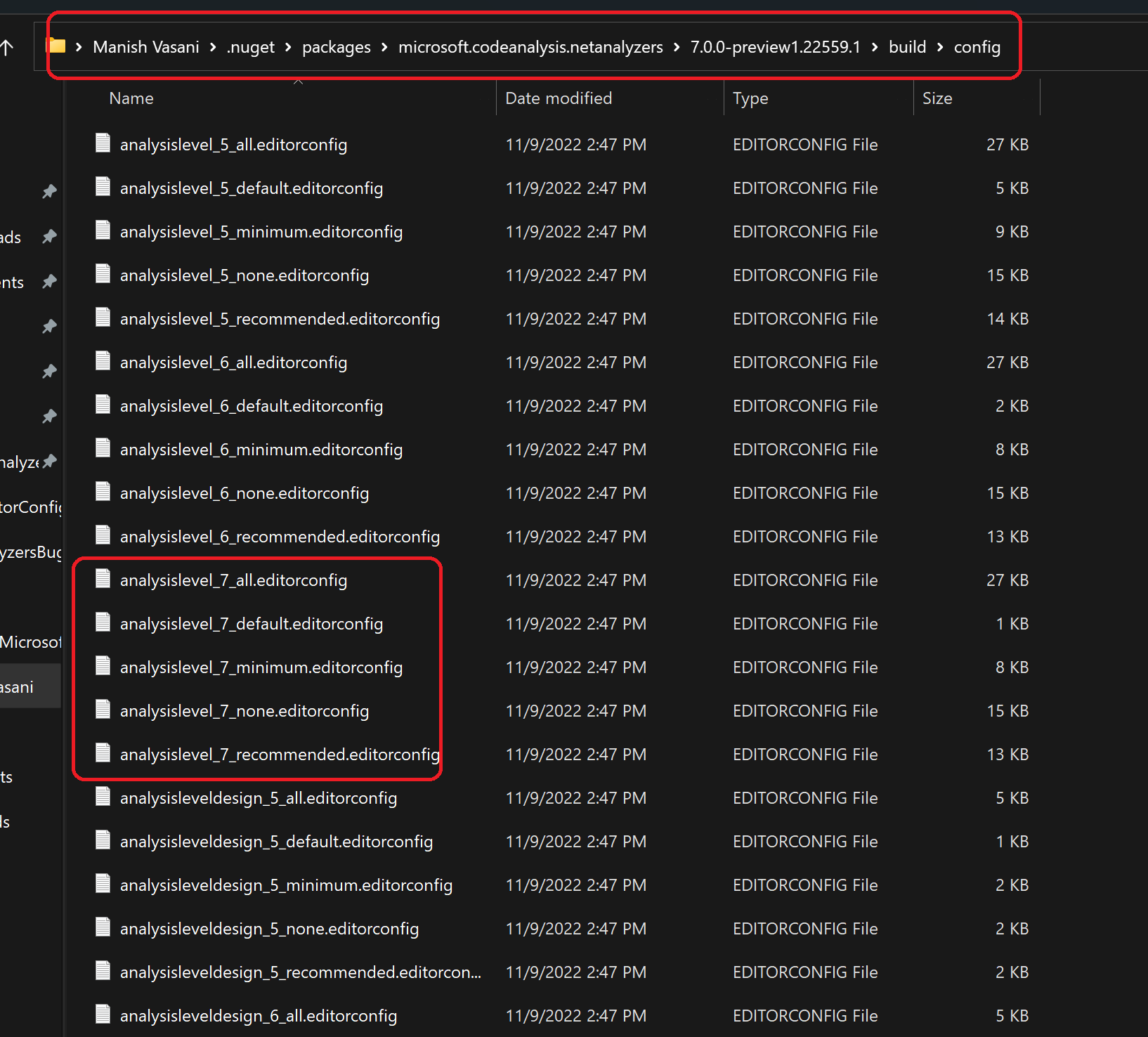This screenshot has height=1037, width=1148.
Task: Click the highlighted Vasani entry in the sidebar
Action: [x=17, y=686]
